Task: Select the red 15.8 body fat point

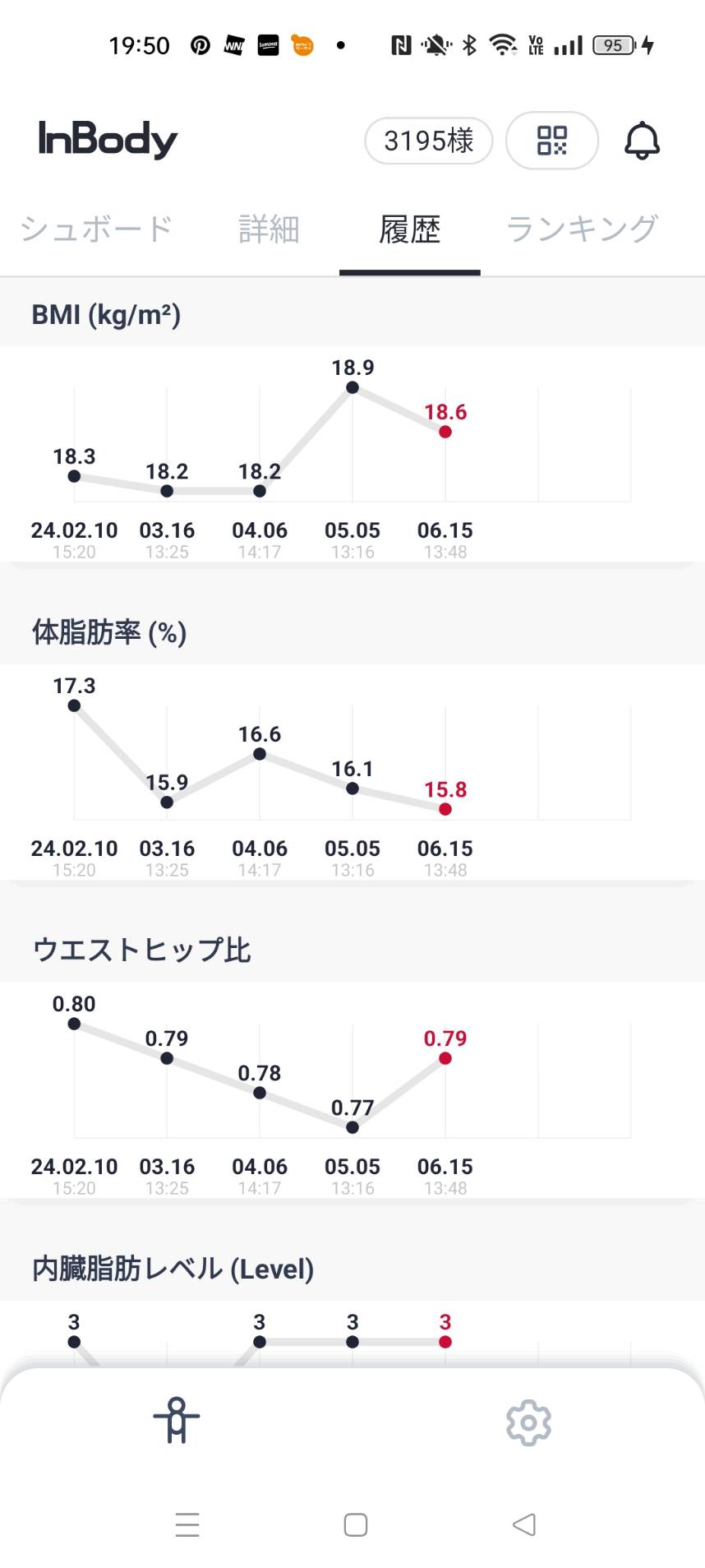Action: click(445, 809)
